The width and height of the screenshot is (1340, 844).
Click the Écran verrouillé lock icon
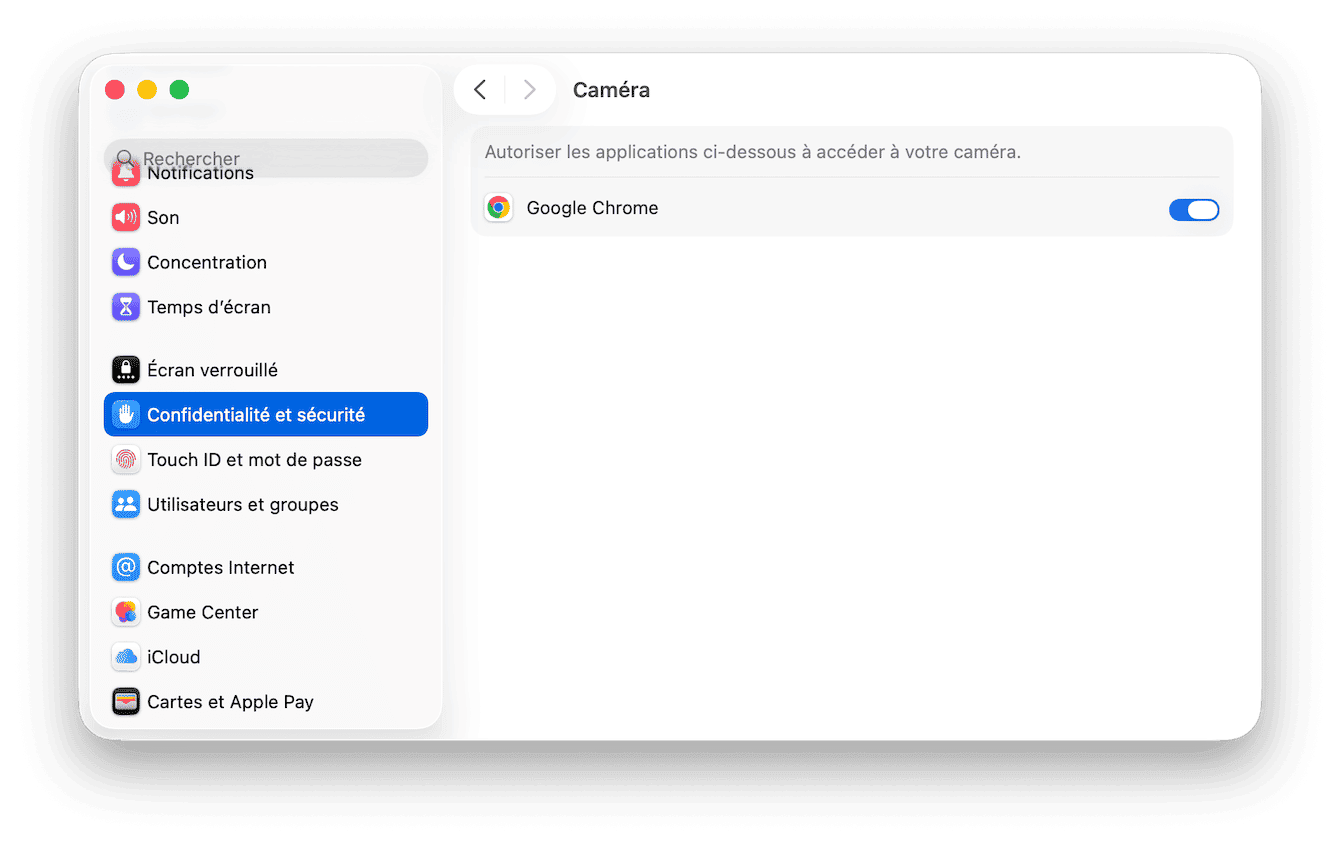tap(126, 370)
